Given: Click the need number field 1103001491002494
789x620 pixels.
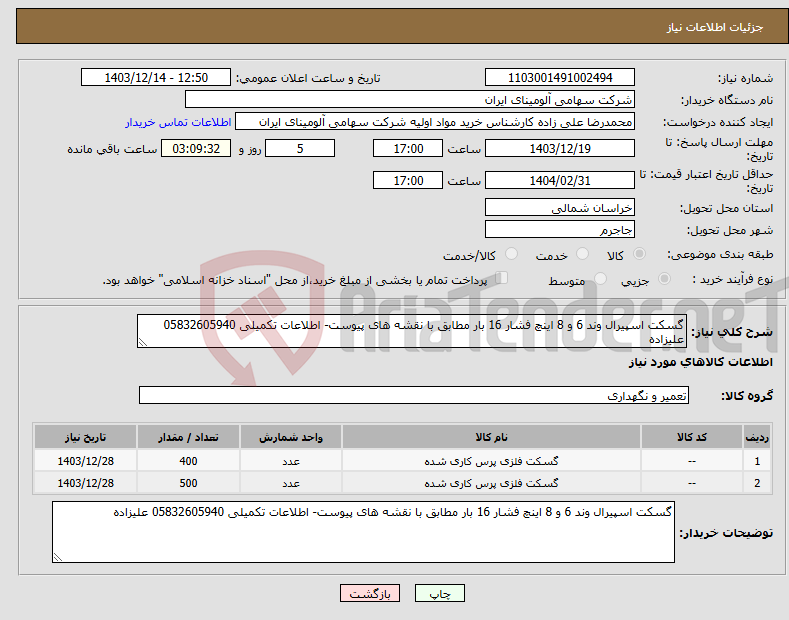Looking at the screenshot, I should [560, 78].
